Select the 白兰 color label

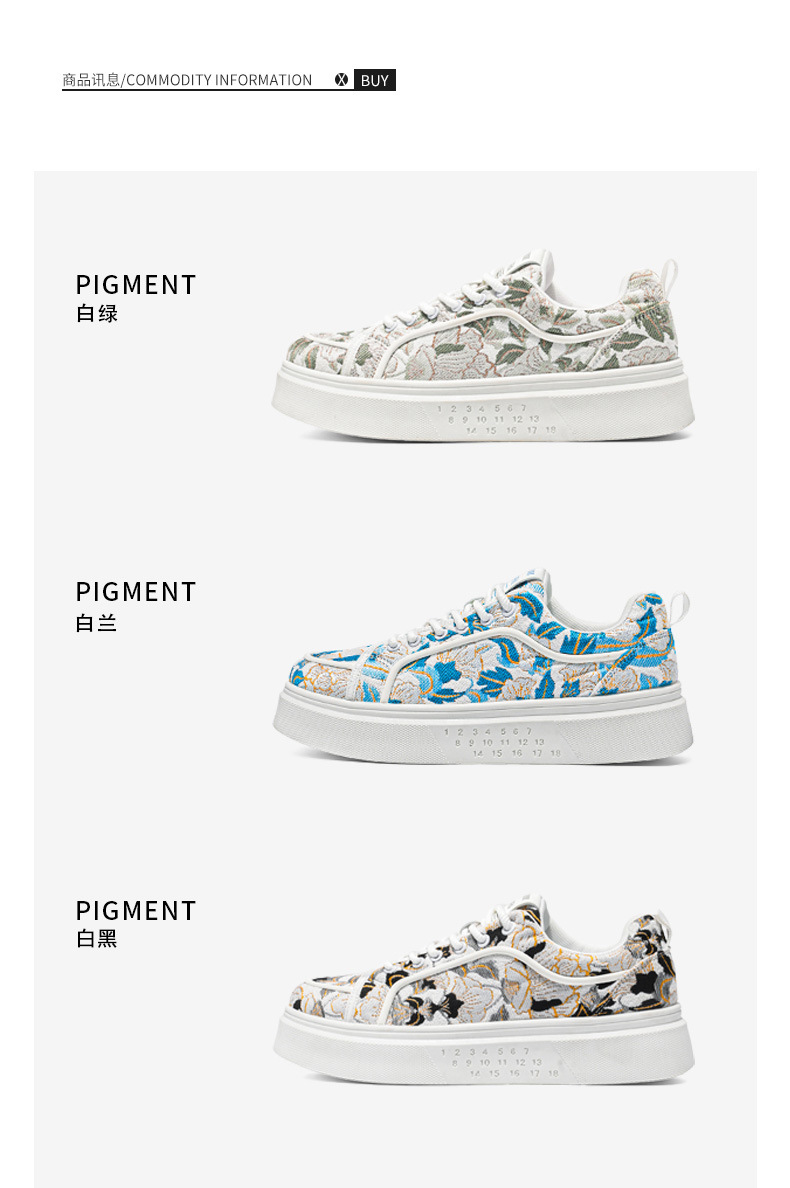coord(97,623)
